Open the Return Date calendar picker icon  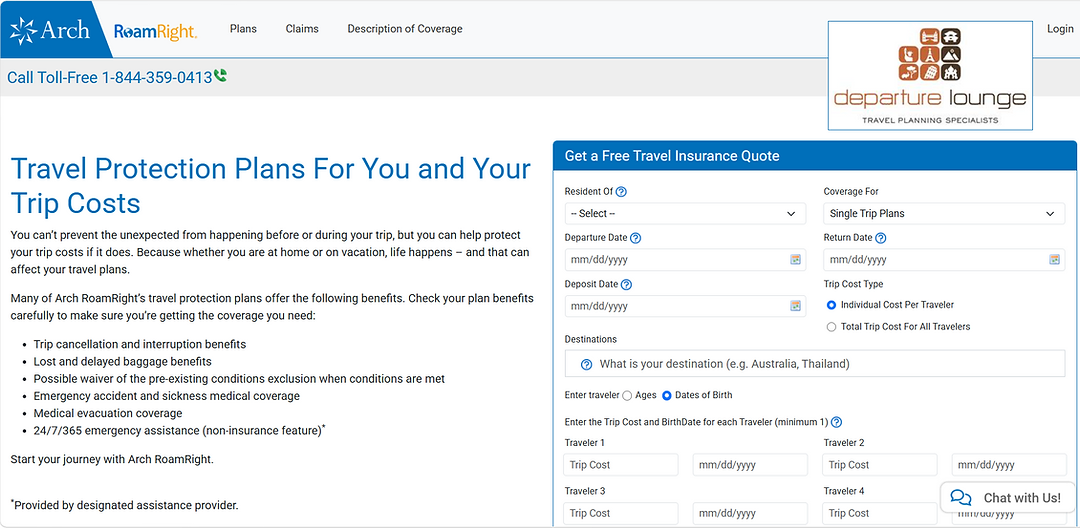[x=1055, y=260]
